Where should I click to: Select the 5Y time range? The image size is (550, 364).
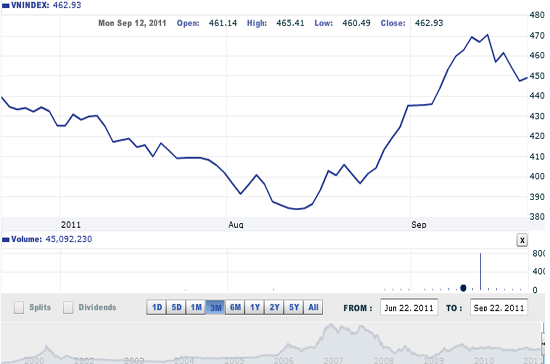pyautogui.click(x=294, y=308)
